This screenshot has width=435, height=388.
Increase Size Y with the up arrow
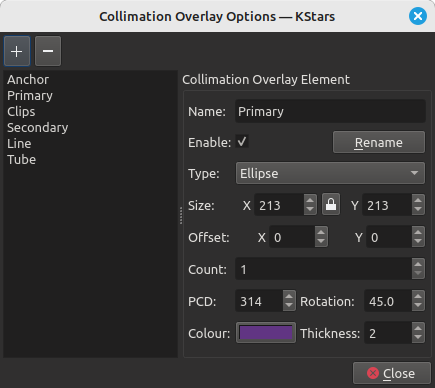(418, 200)
